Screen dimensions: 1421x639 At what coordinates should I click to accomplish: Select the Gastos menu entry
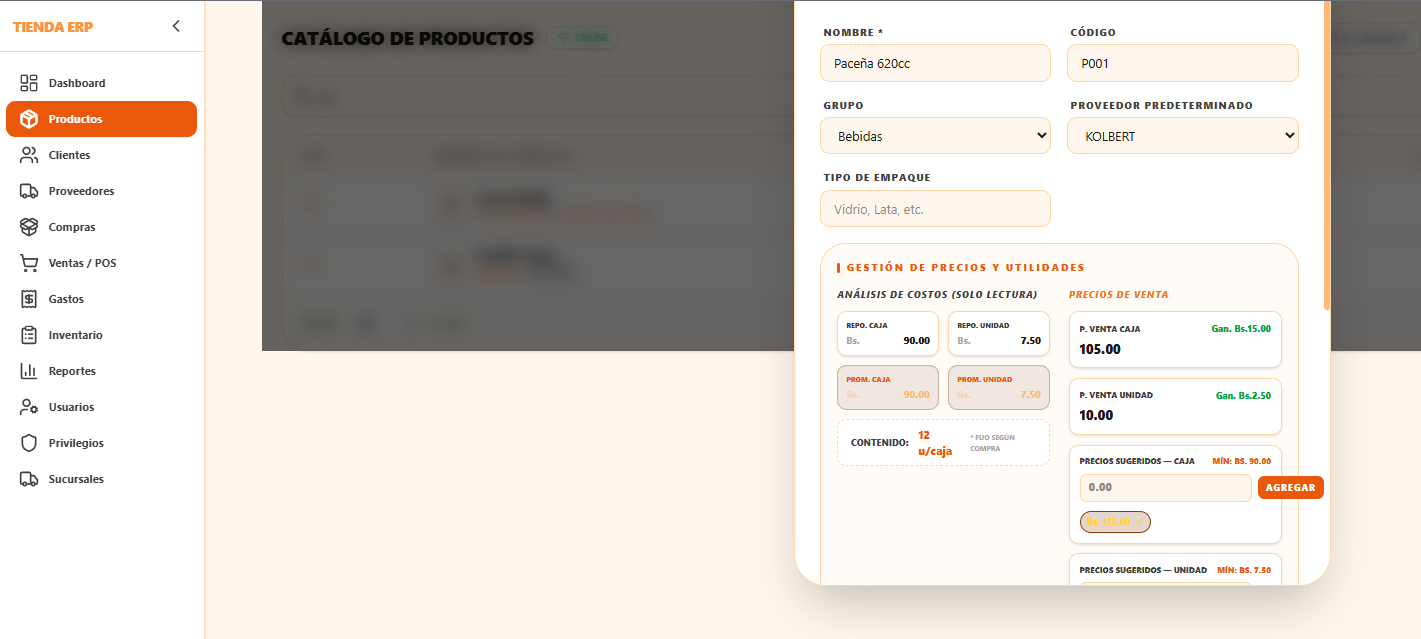(x=101, y=299)
